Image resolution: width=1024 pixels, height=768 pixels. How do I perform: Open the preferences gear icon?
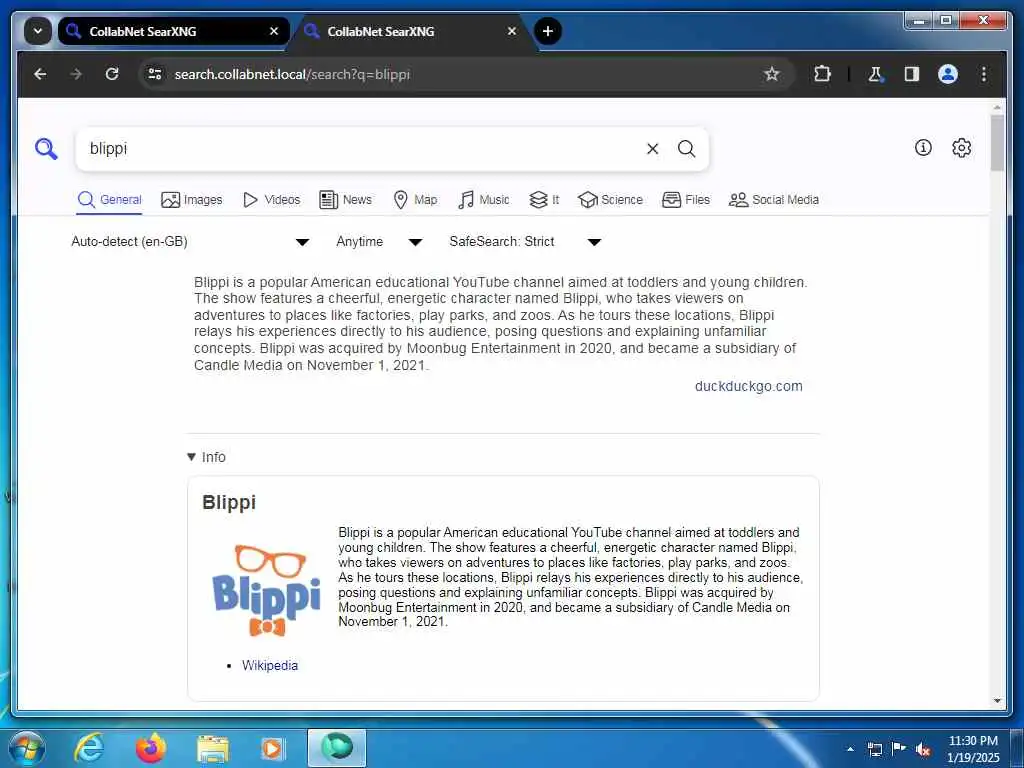click(961, 148)
